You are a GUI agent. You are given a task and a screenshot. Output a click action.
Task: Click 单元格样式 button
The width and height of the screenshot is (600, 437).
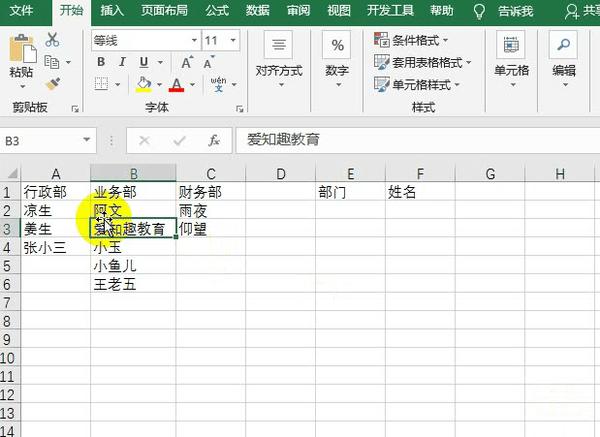click(x=417, y=84)
